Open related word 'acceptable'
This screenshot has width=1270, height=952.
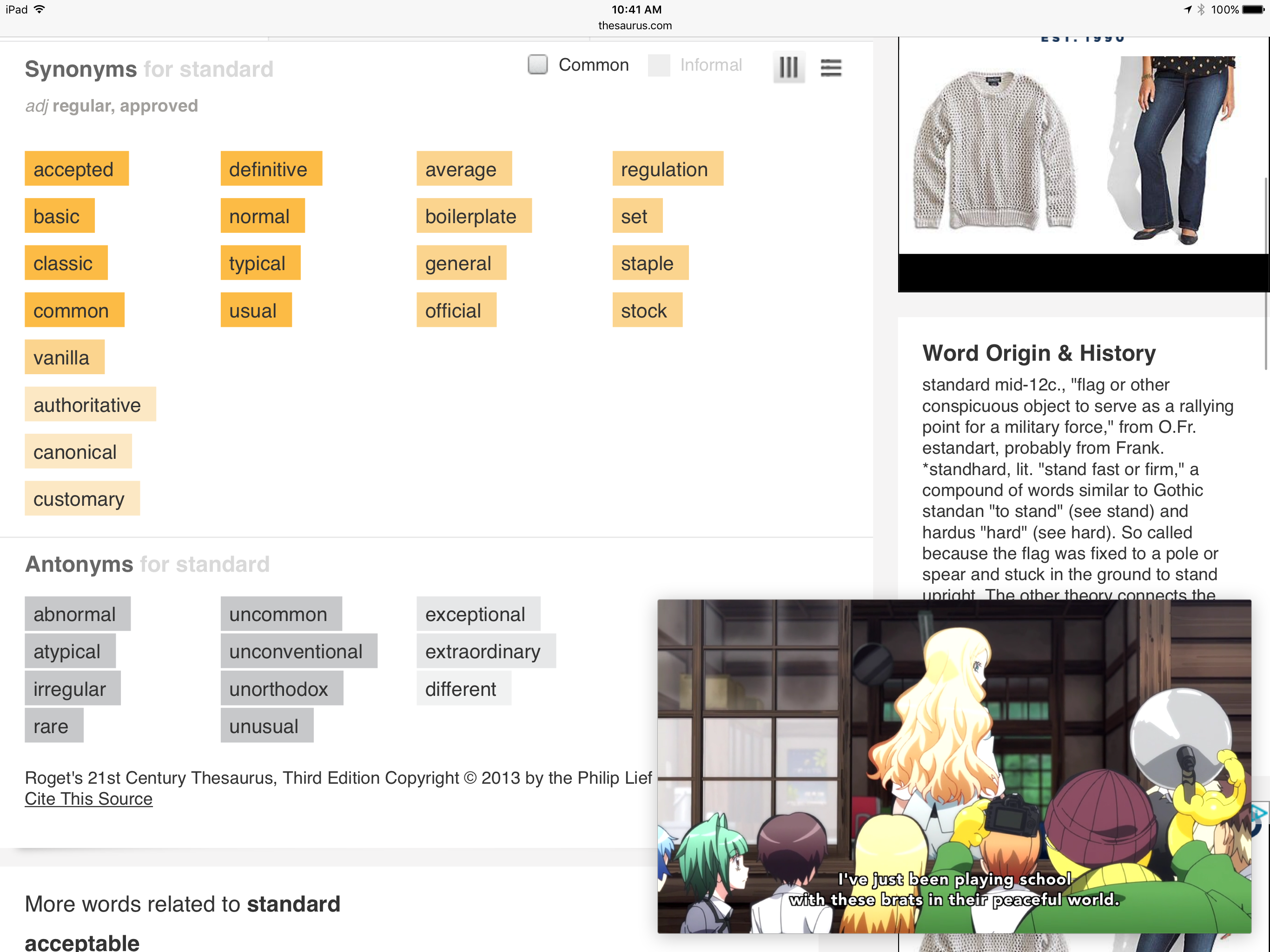81,942
